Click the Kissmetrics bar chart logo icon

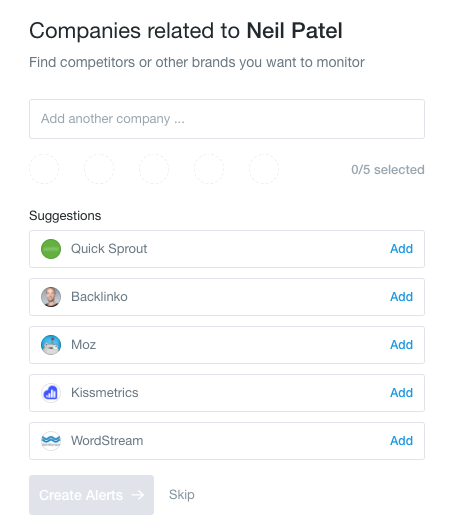pos(51,393)
